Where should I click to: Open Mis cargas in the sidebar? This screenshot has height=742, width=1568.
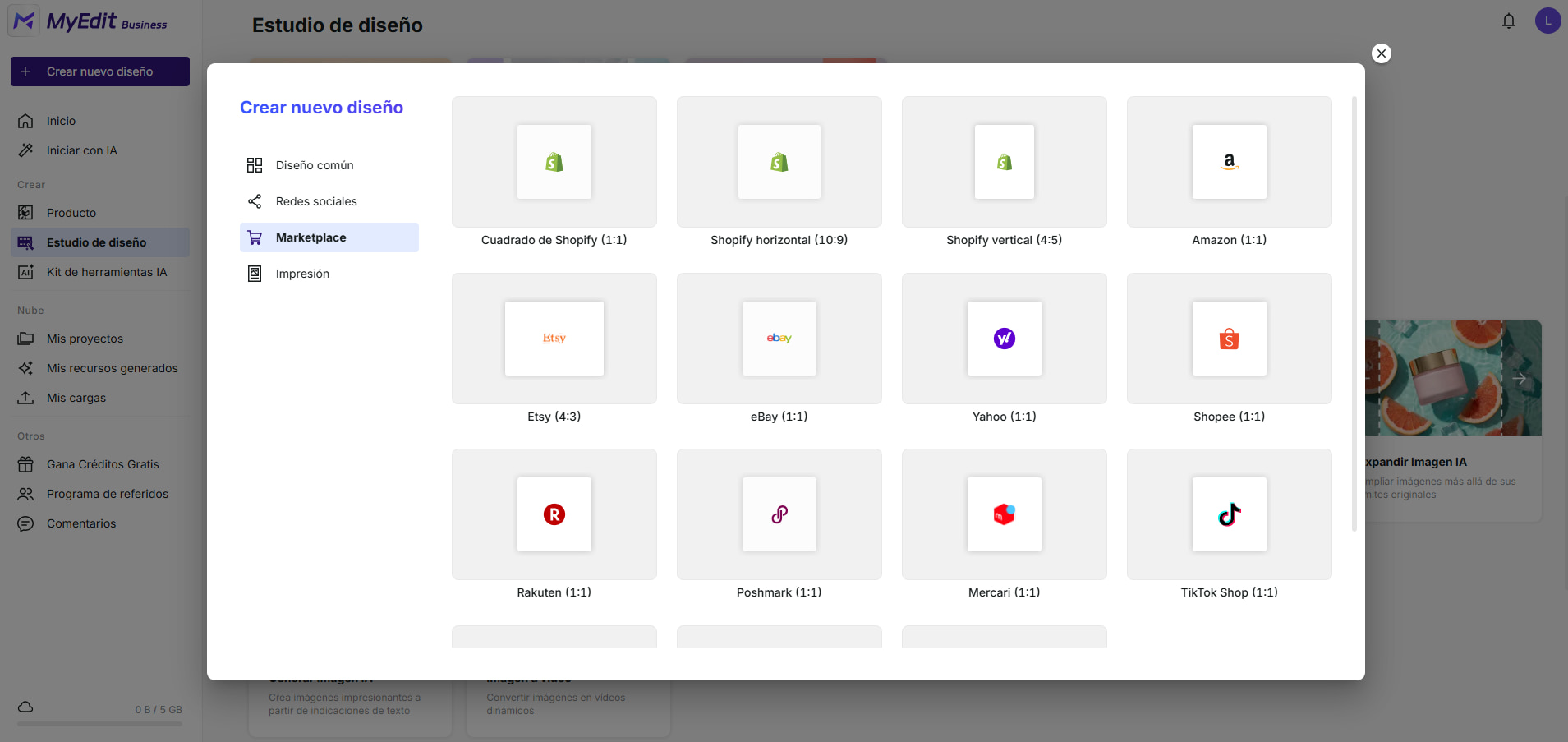[100, 398]
